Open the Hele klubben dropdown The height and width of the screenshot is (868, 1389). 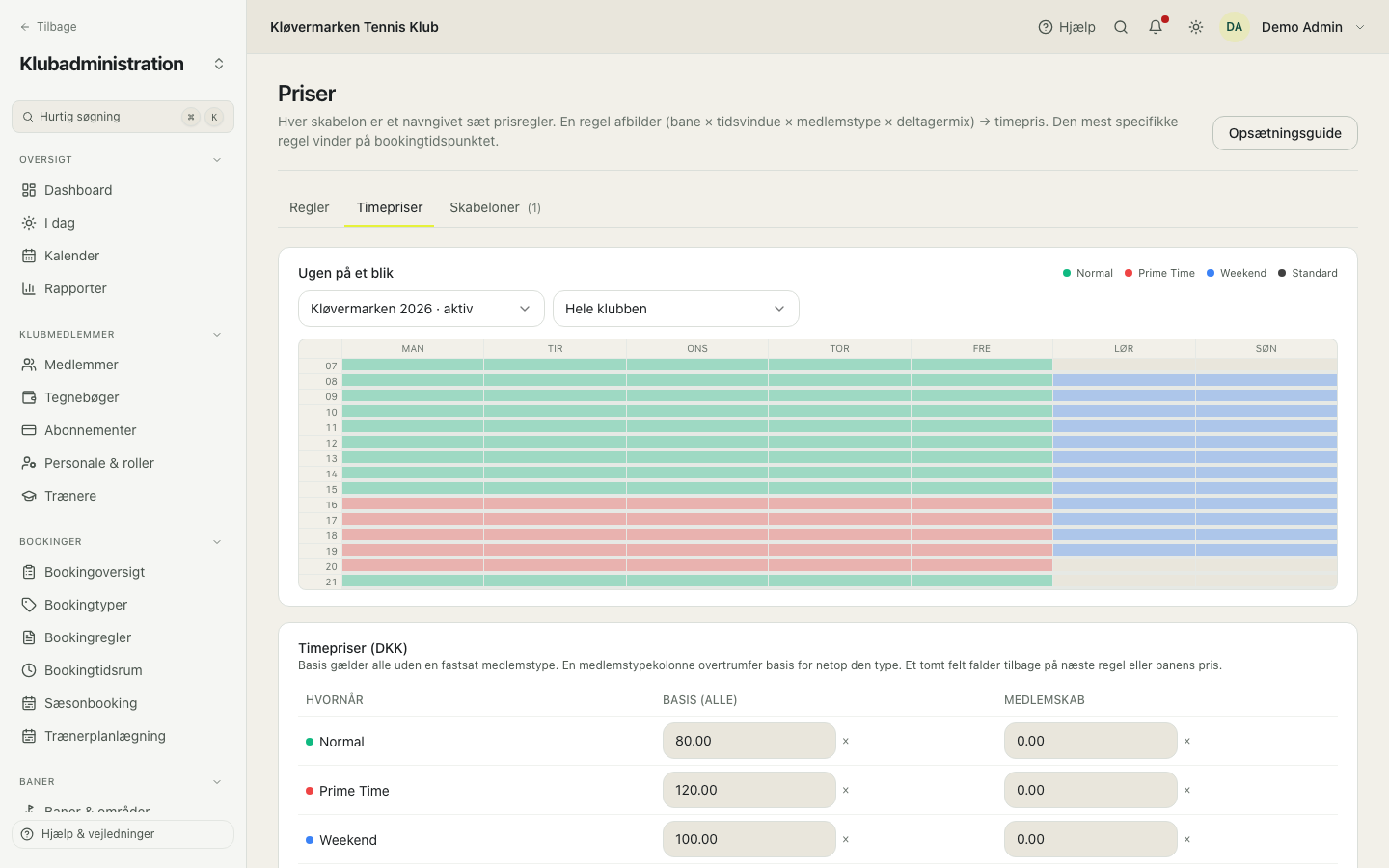pos(676,309)
